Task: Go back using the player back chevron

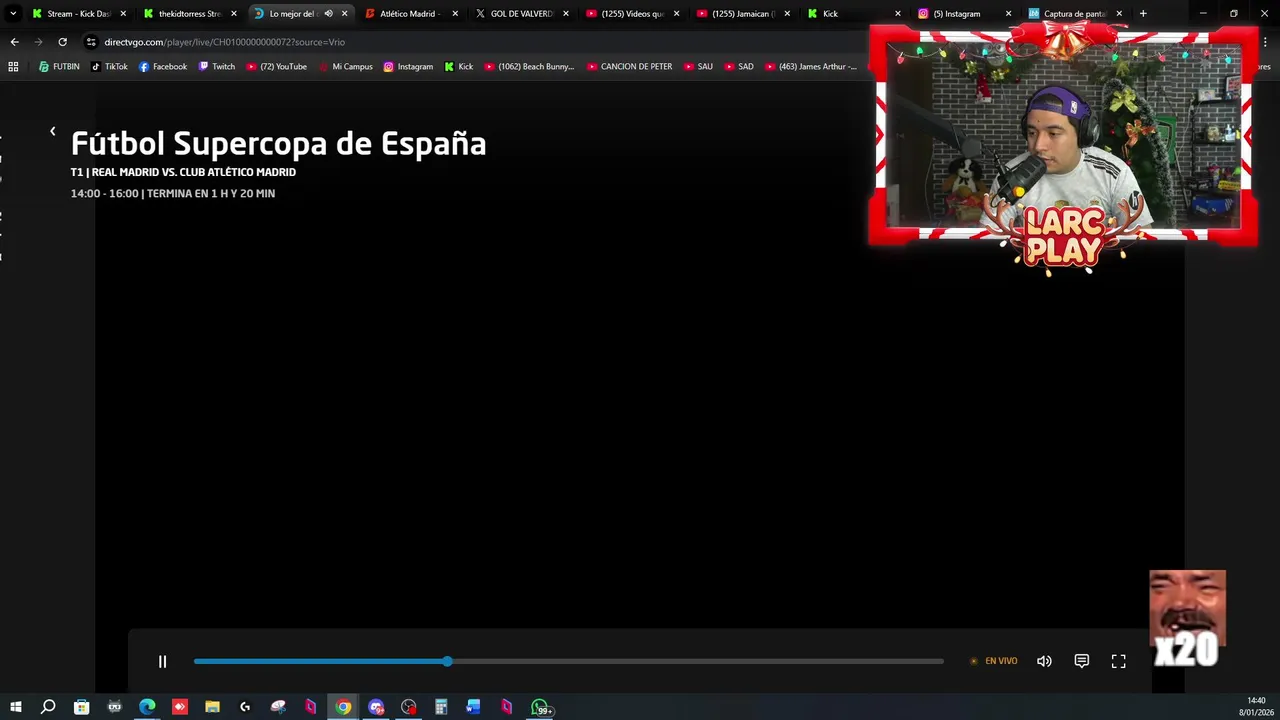Action: (53, 131)
